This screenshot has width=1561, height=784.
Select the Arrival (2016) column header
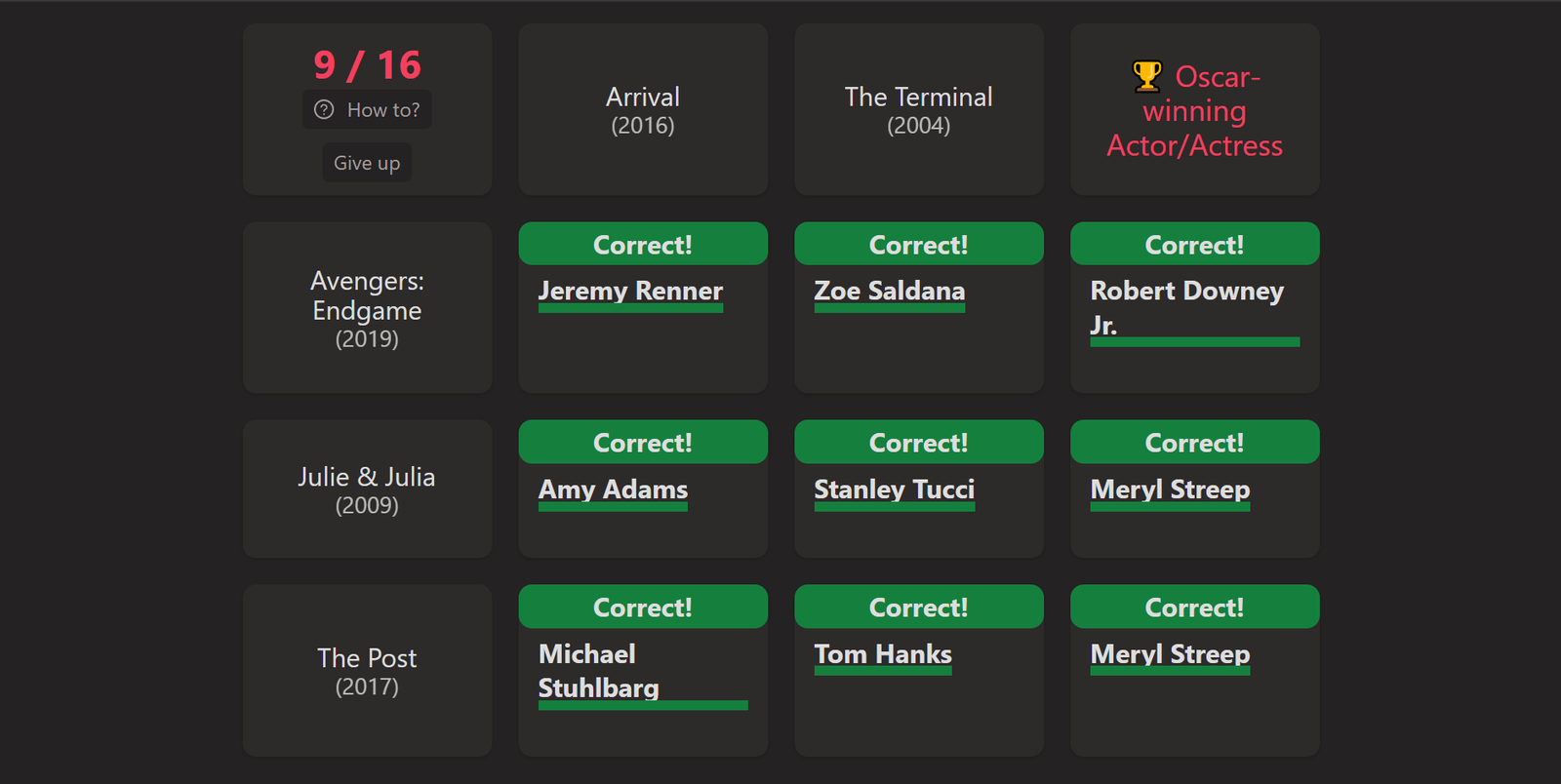click(x=643, y=110)
